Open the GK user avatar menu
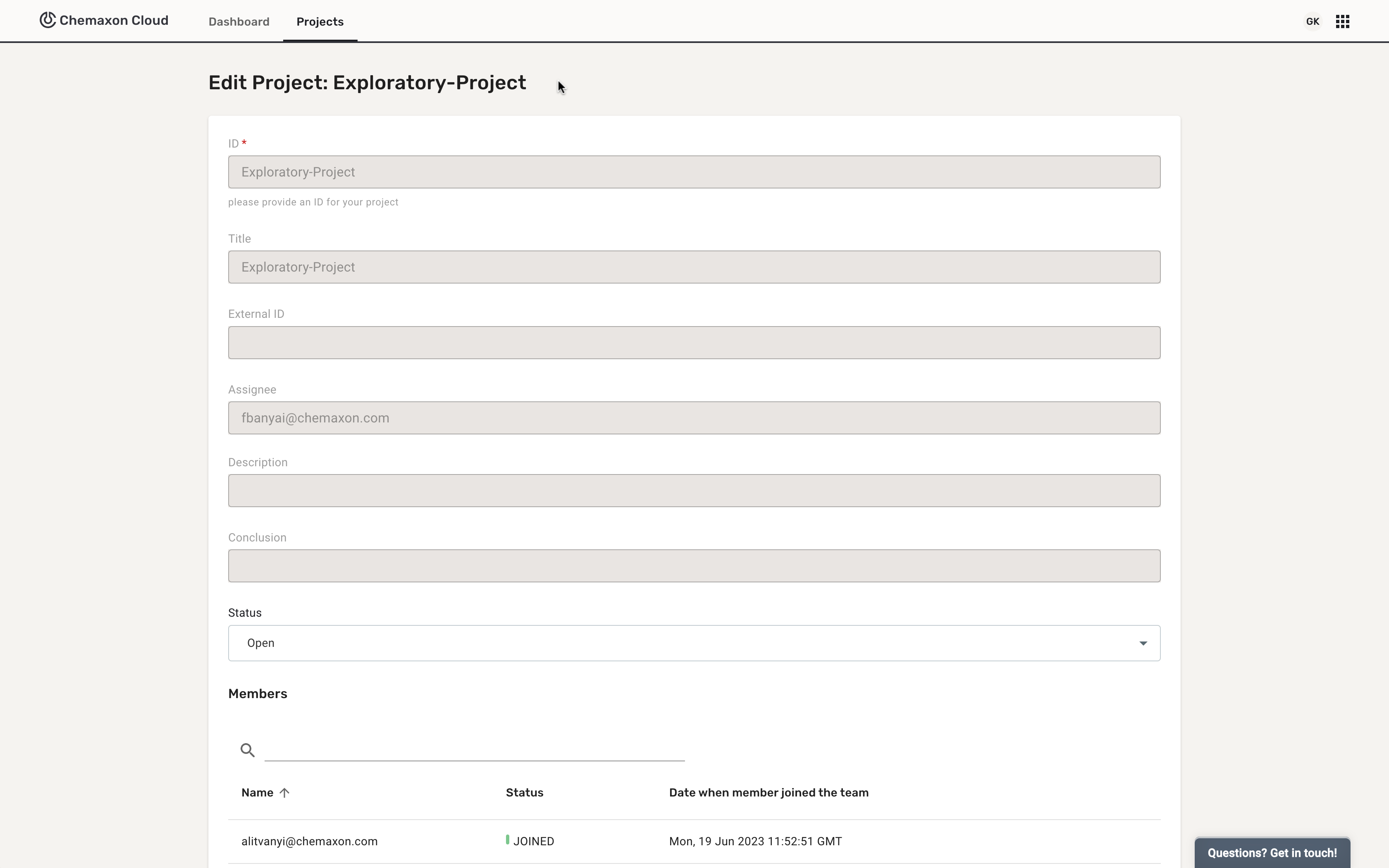This screenshot has height=868, width=1389. (1312, 22)
